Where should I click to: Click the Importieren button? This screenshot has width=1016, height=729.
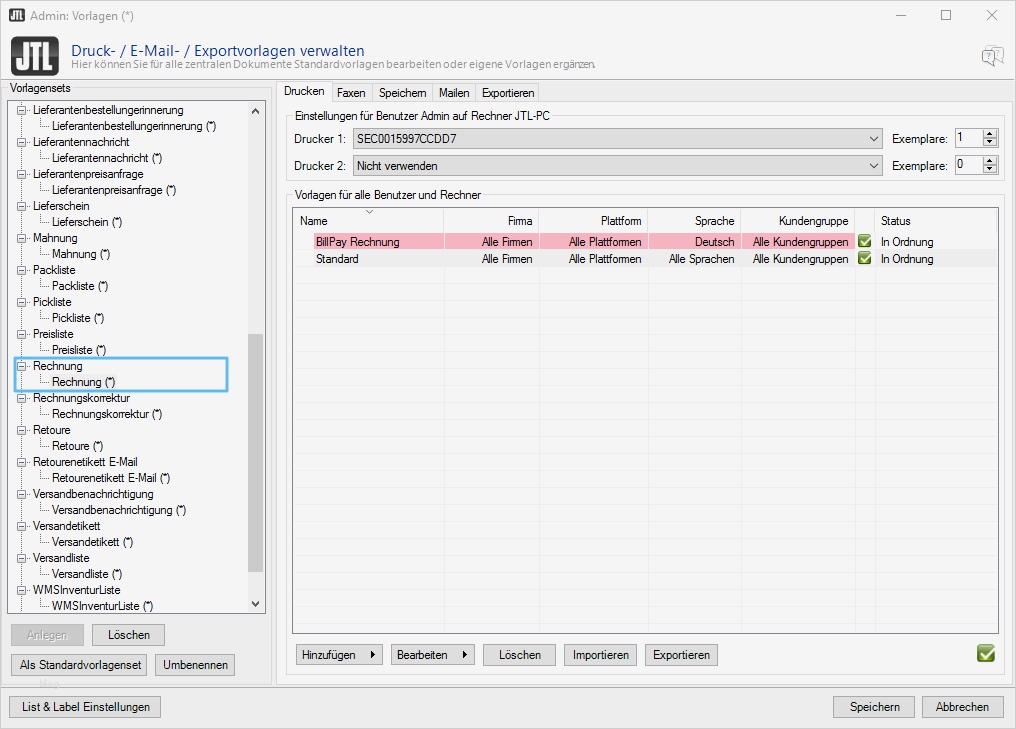click(x=601, y=654)
